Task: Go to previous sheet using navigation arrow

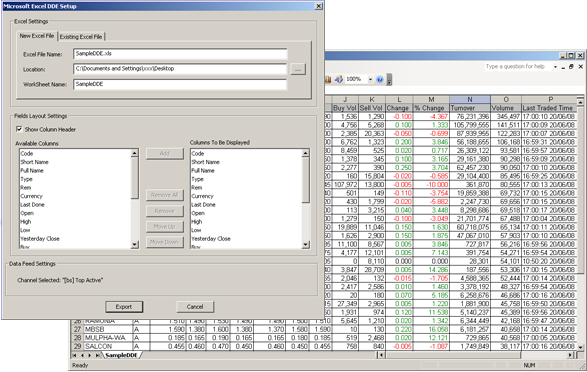Action: pyautogui.click(x=82, y=355)
